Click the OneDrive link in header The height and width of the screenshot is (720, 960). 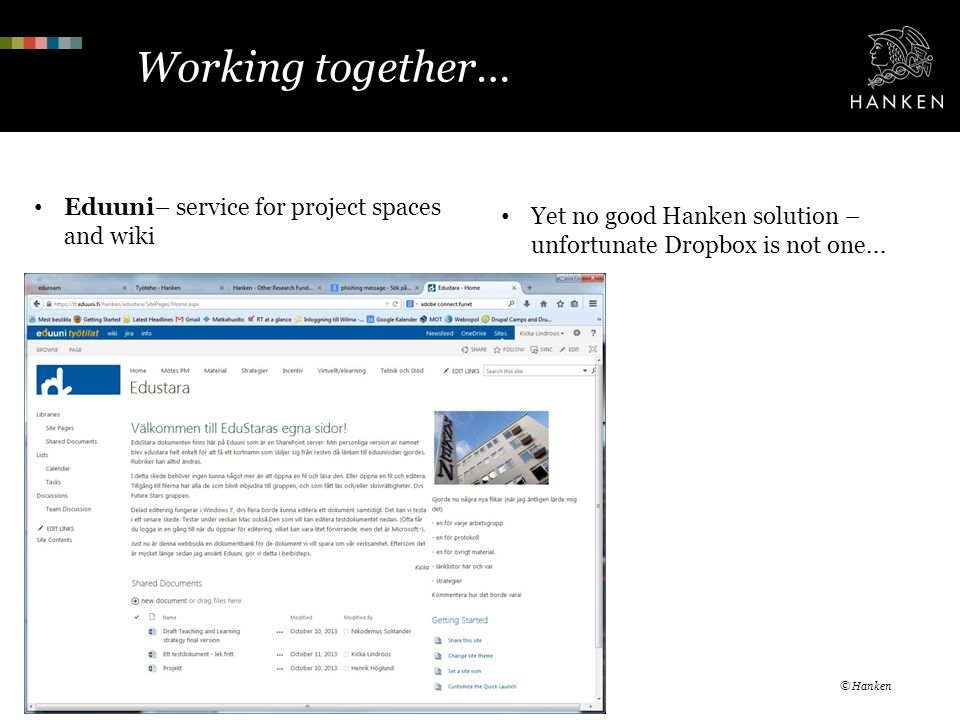coord(473,334)
